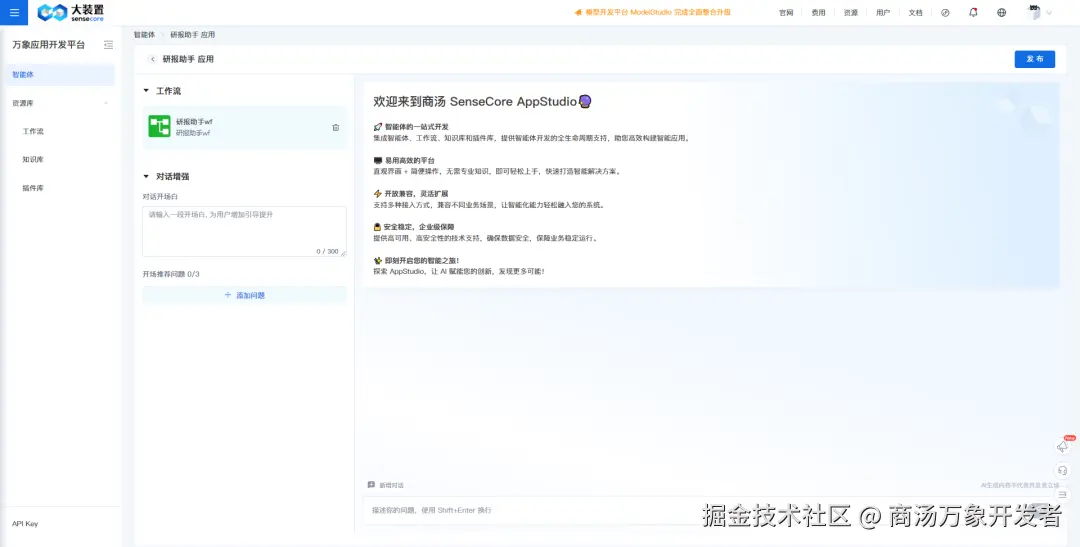Open API Key in the sidebar
The width and height of the screenshot is (1080, 547).
[x=25, y=524]
